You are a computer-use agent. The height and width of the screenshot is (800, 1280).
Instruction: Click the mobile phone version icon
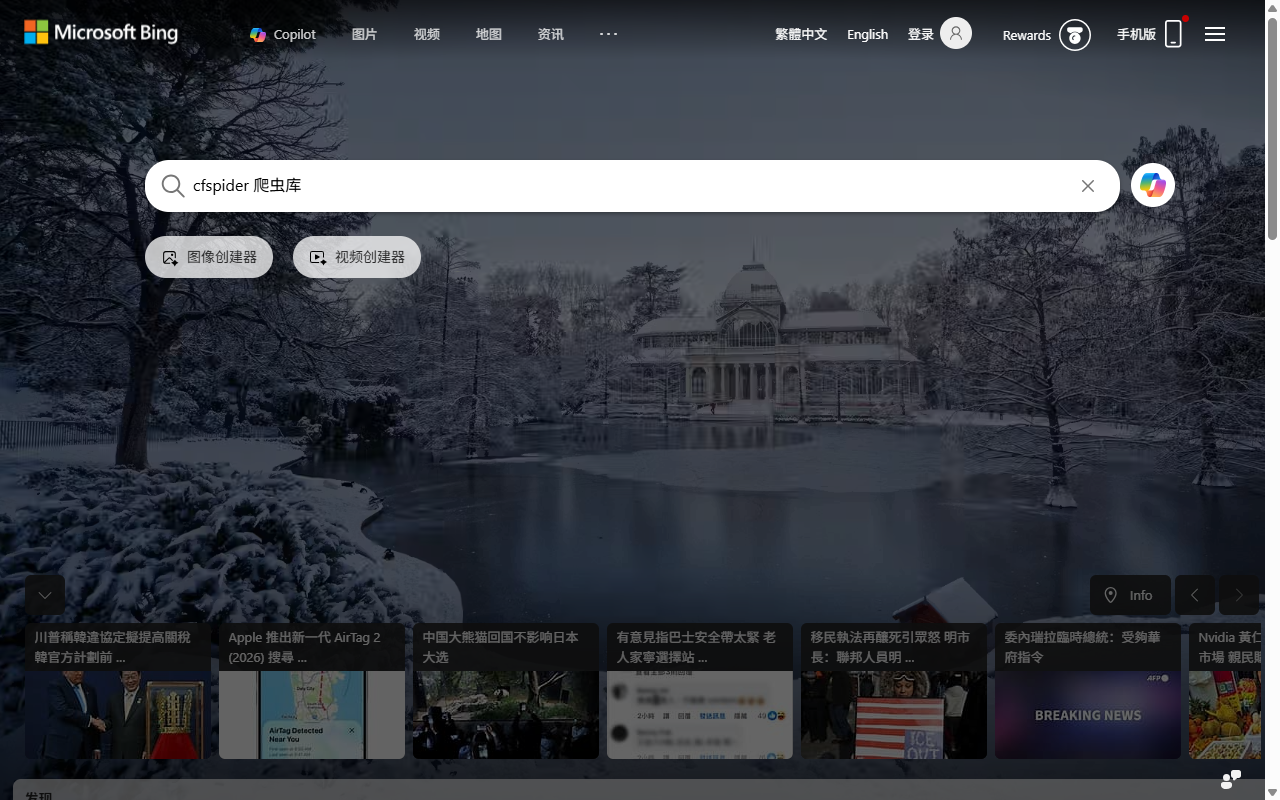pos(1173,34)
